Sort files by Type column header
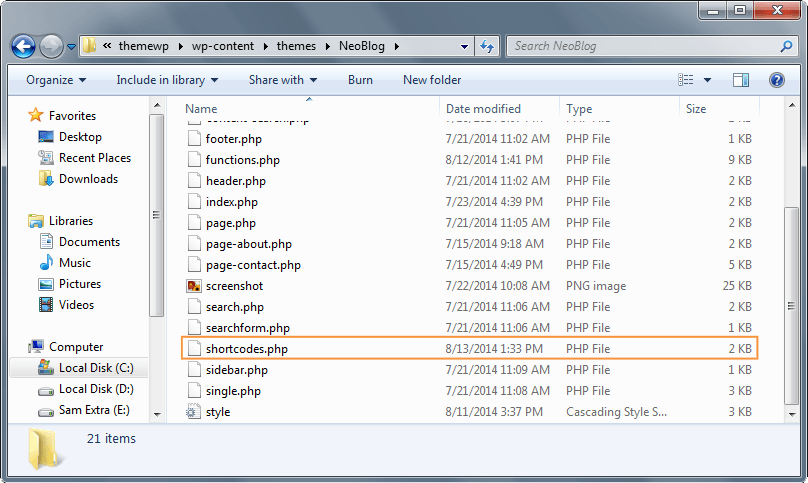 579,109
